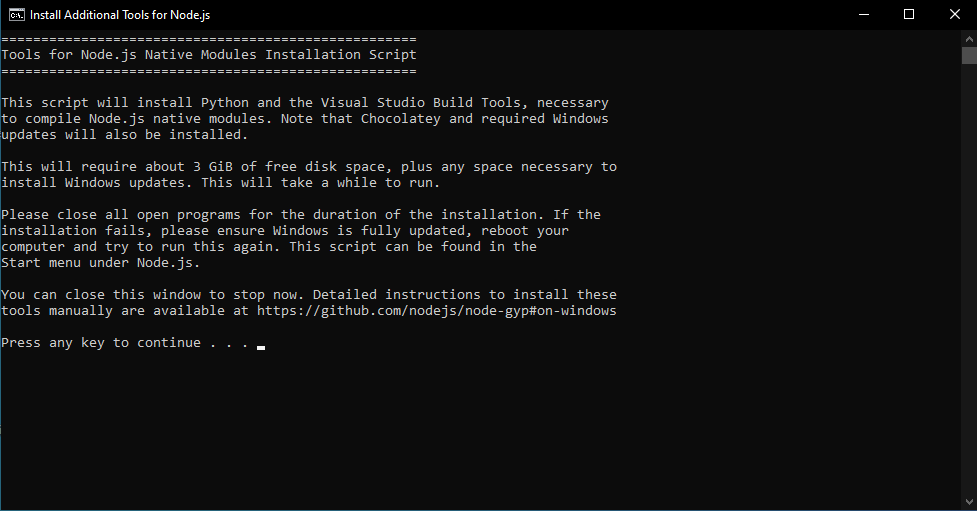977x511 pixels.
Task: Click the "Start menu under Node.js." line
Action: [x=100, y=262]
